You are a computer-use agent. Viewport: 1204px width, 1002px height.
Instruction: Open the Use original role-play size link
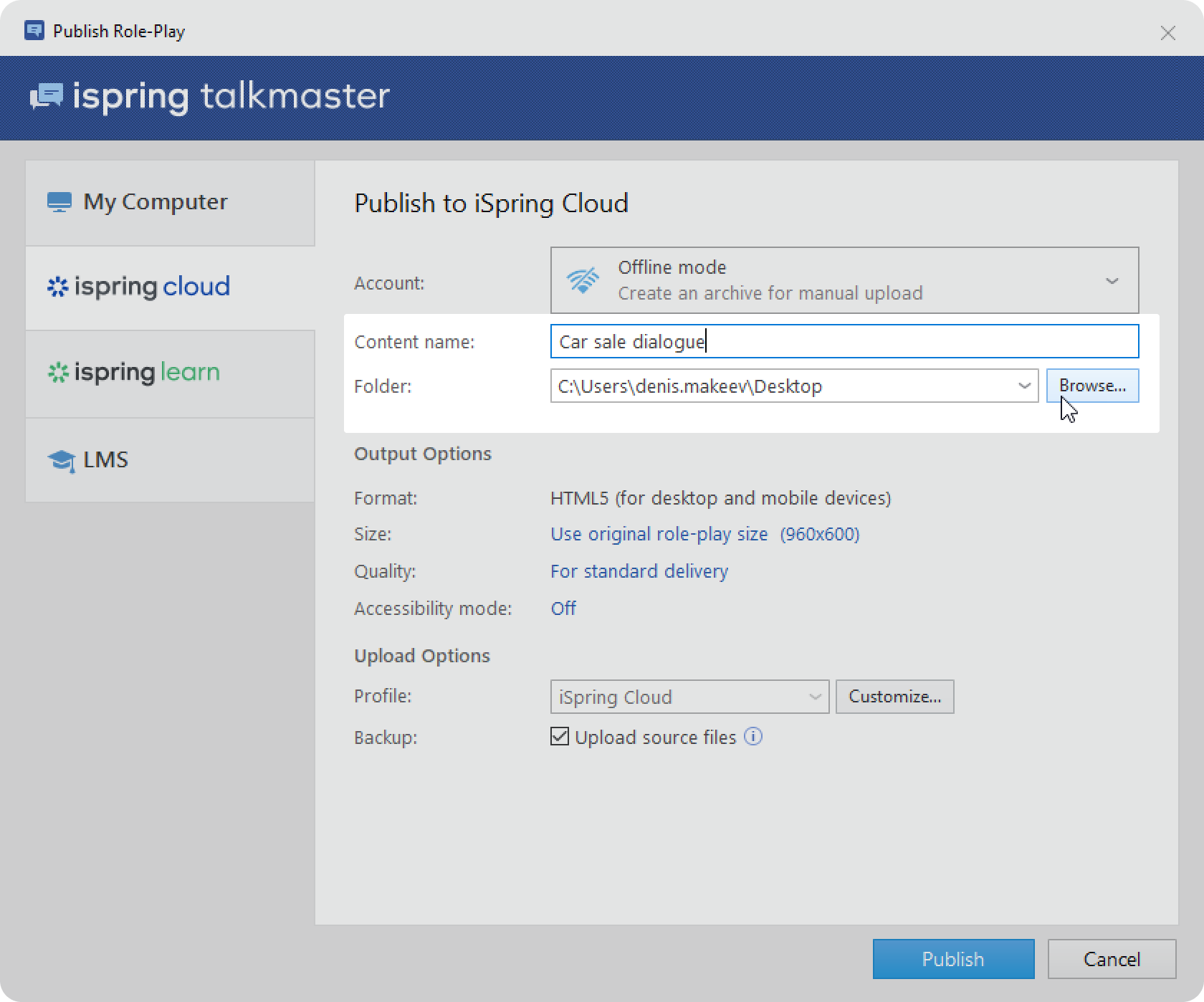coord(659,534)
